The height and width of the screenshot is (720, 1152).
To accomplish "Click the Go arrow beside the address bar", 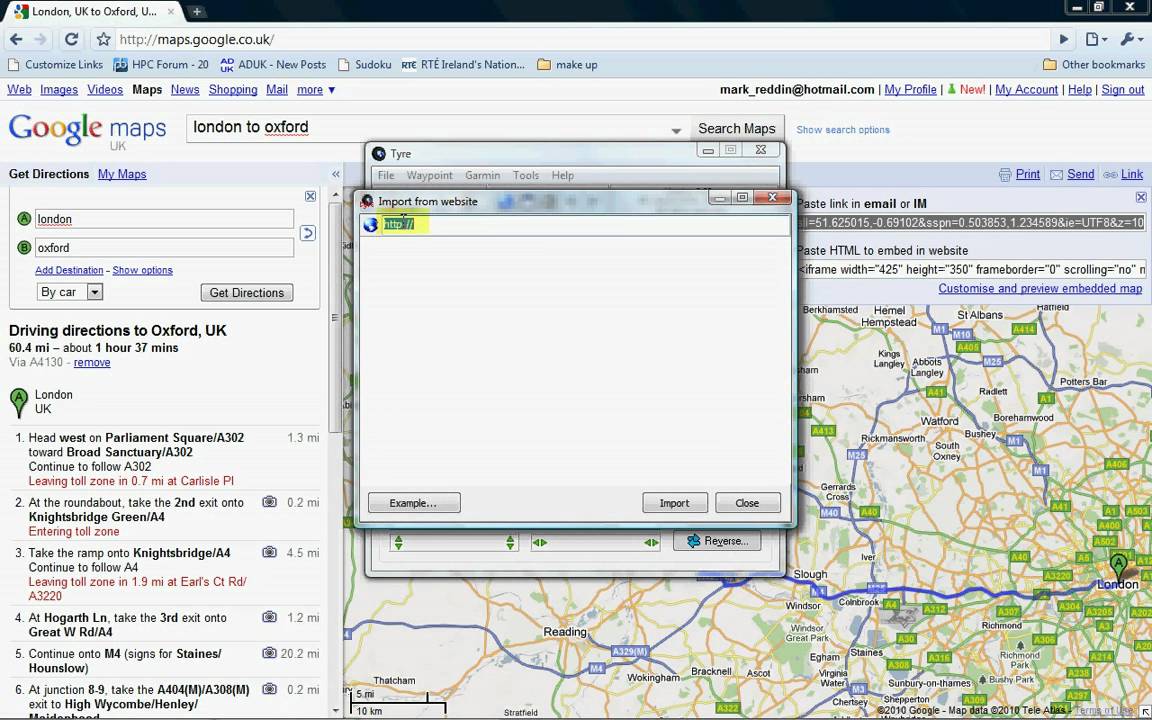I will click(x=1063, y=40).
